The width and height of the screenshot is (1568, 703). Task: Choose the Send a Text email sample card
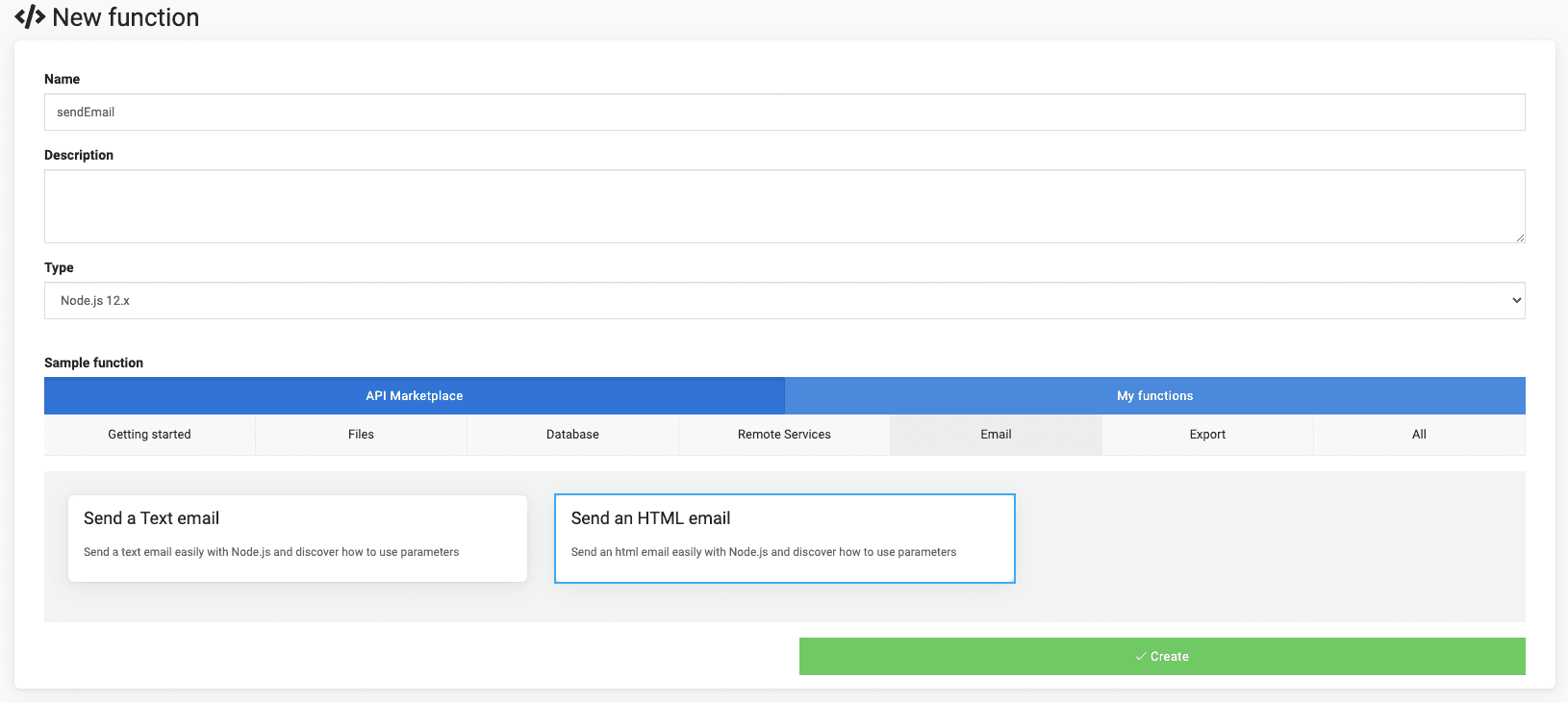[297, 539]
